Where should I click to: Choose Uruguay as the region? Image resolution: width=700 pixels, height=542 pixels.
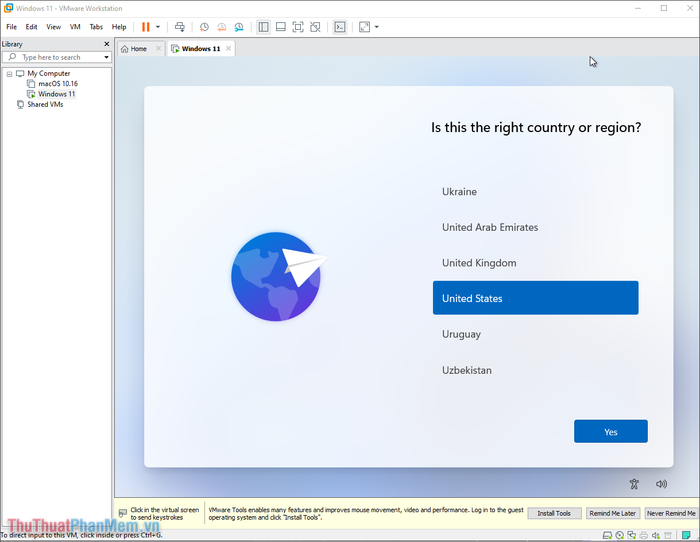535,334
